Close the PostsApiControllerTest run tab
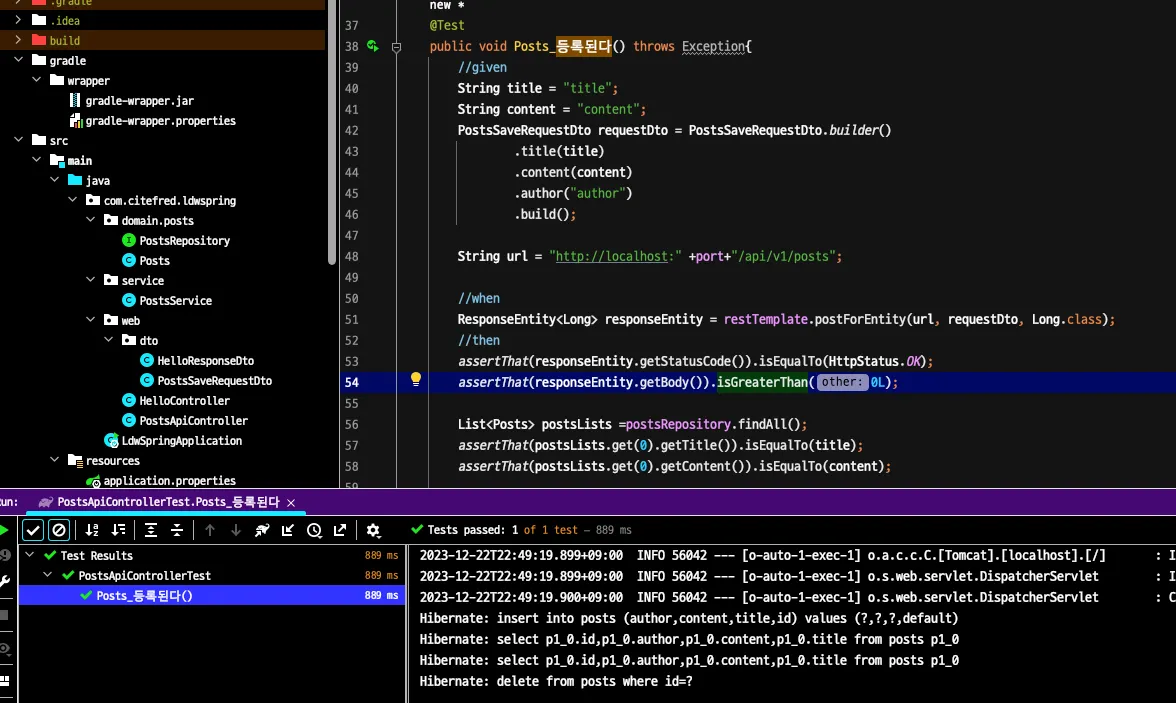The height and width of the screenshot is (703, 1176). [x=291, y=503]
